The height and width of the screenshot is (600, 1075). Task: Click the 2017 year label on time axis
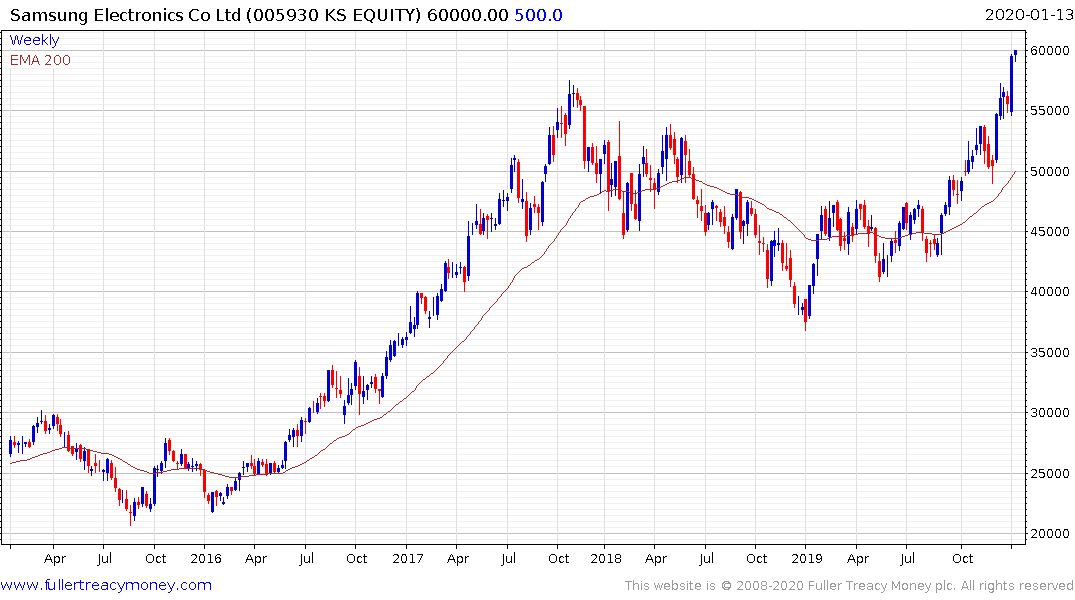point(408,558)
